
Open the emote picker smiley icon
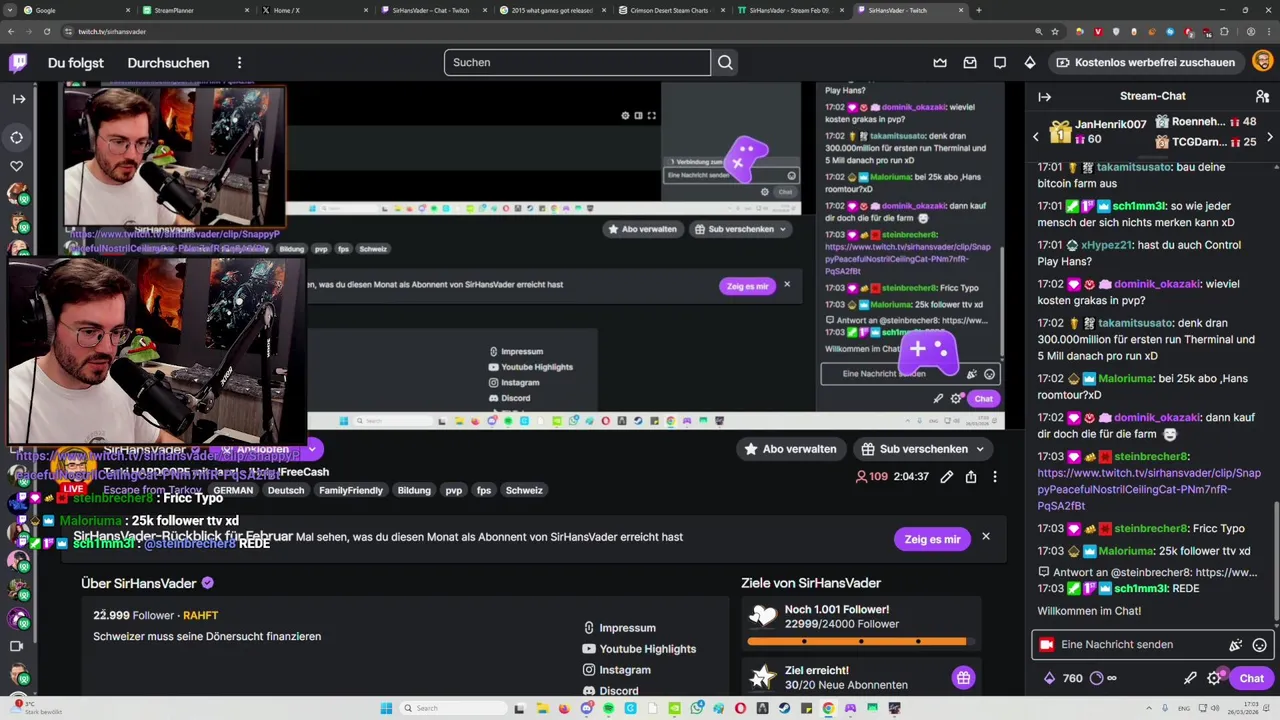pos(1259,645)
